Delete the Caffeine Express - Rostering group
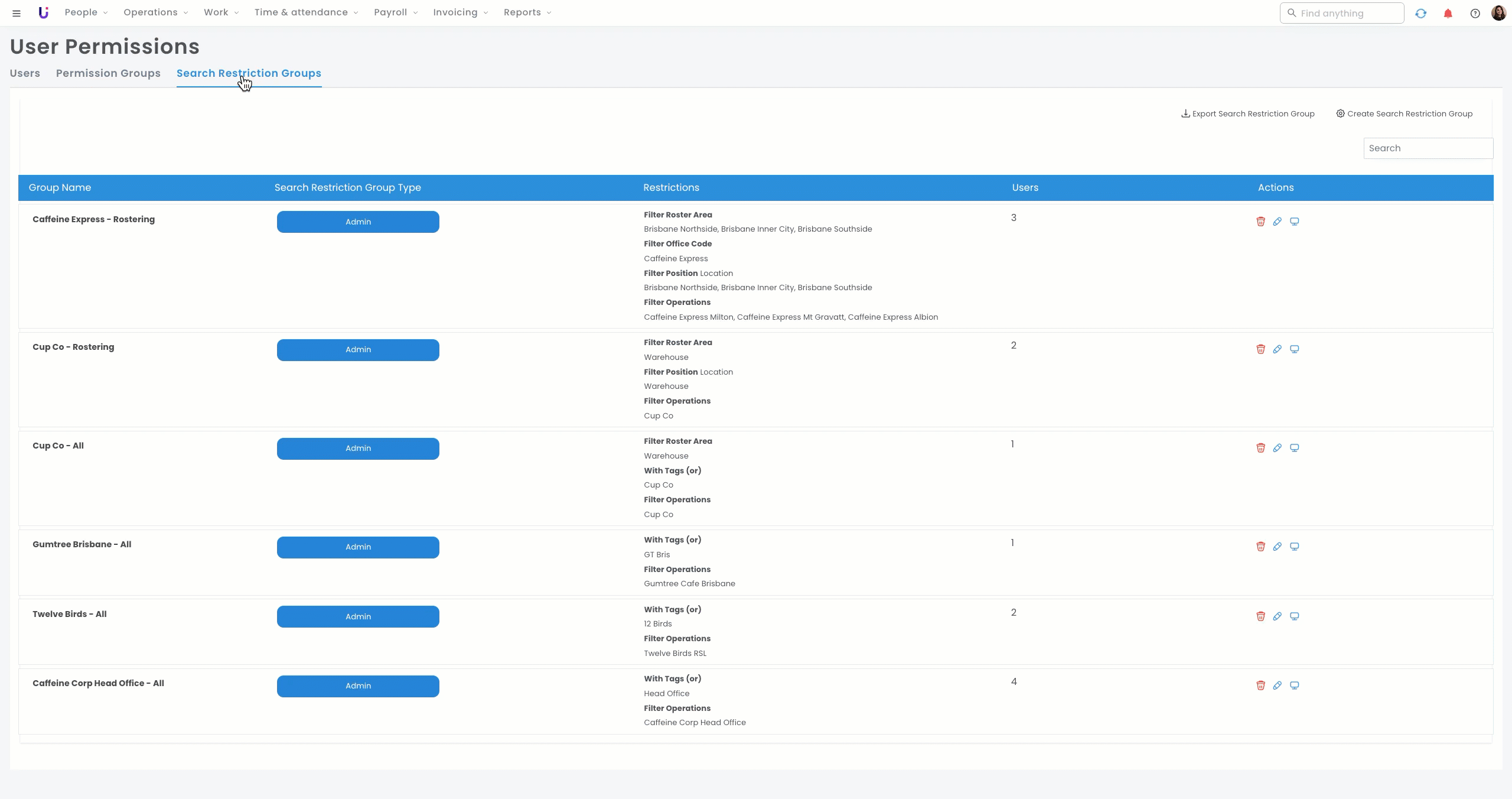This screenshot has height=799, width=1512. pos(1260,222)
